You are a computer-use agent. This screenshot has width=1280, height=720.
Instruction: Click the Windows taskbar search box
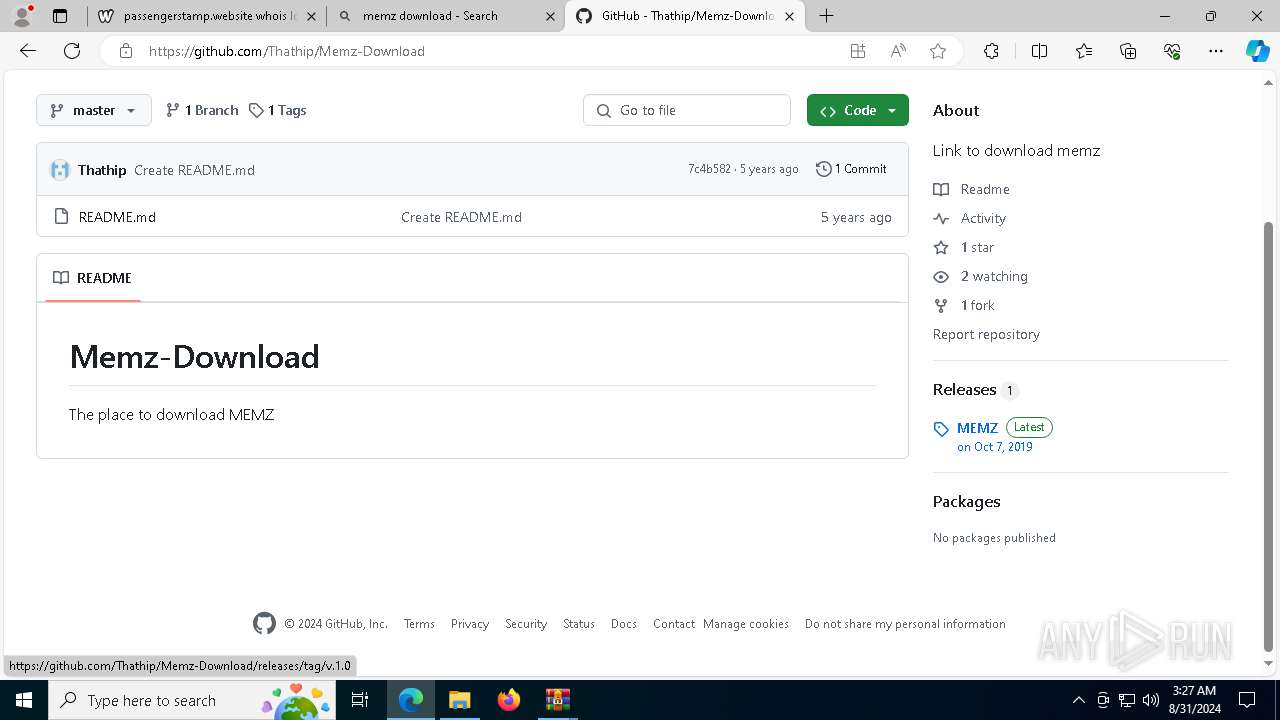pyautogui.click(x=192, y=700)
